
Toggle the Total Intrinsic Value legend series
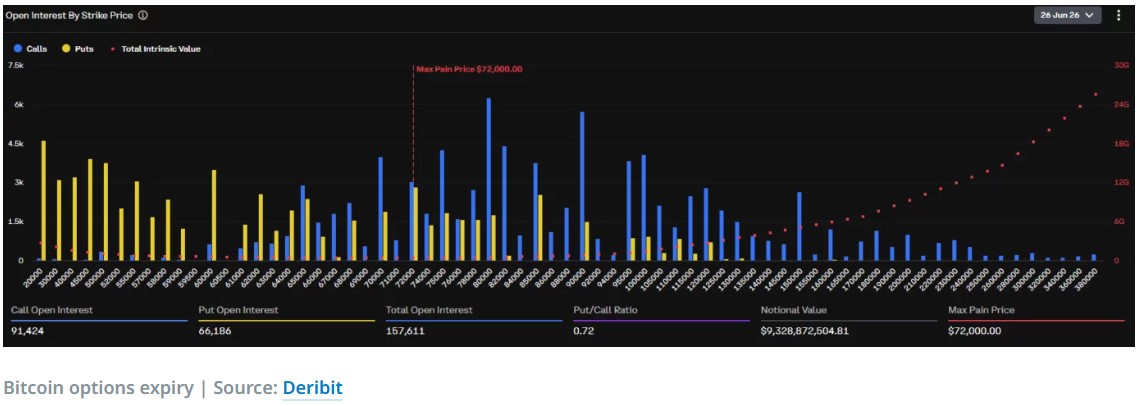tap(153, 49)
